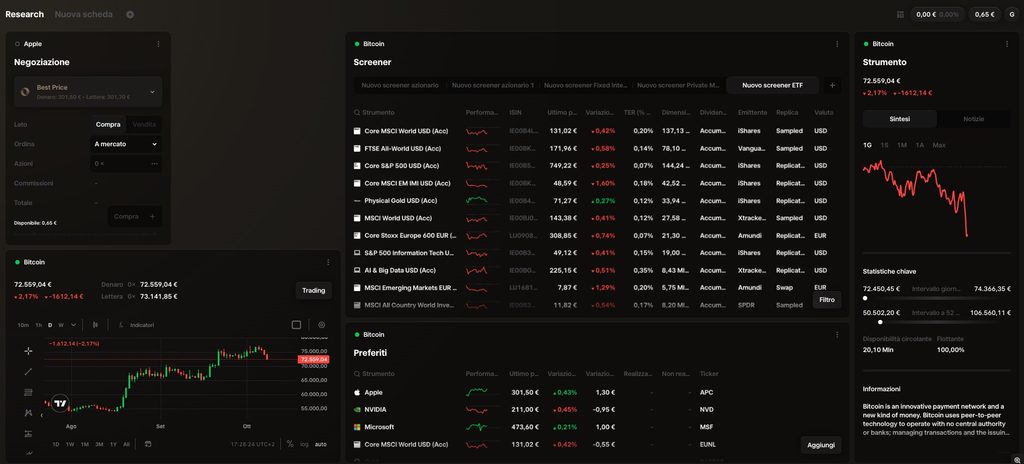This screenshot has width=1024, height=464.
Task: Select the Vendita side toggle
Action: [x=144, y=124]
